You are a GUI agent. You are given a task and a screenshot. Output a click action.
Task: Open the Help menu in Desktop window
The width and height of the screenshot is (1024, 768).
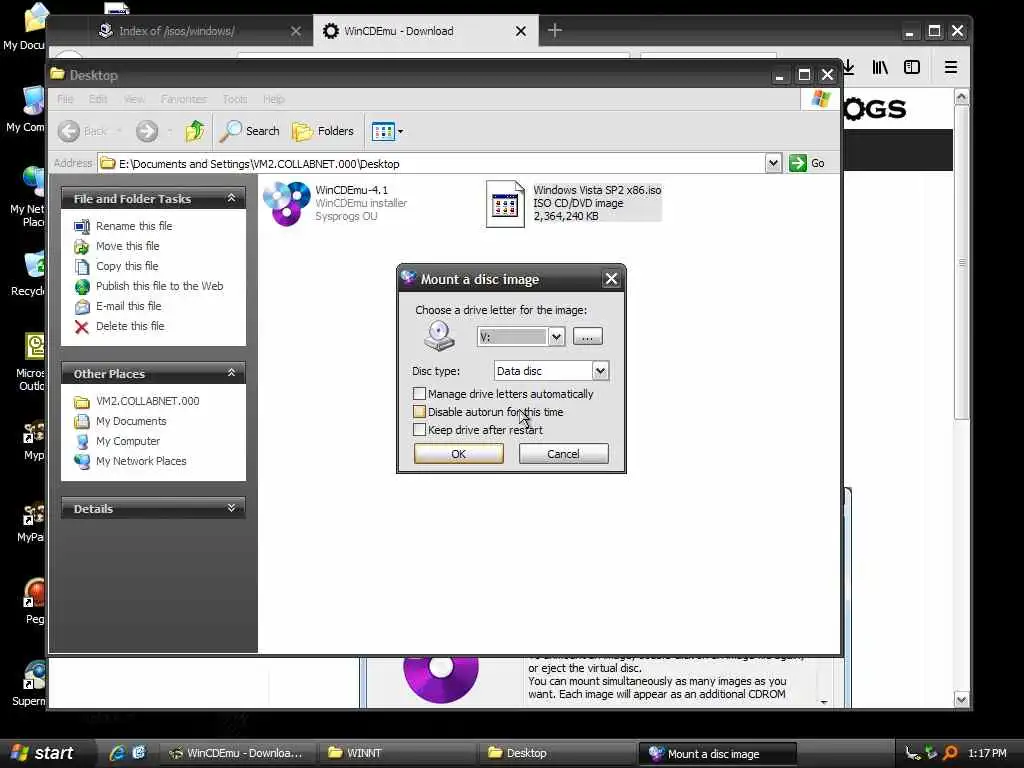274,99
